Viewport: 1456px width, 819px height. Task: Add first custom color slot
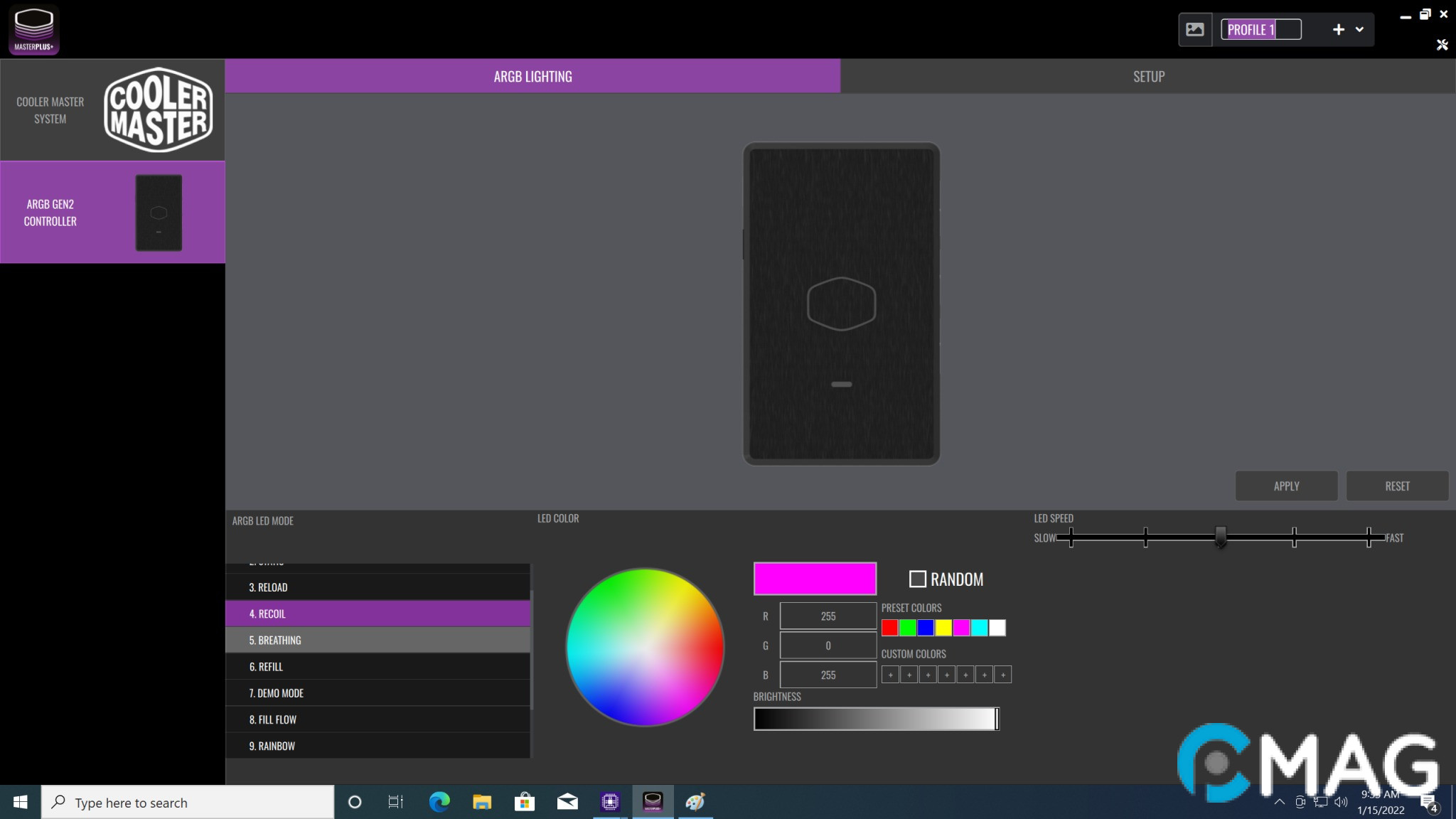pos(890,675)
